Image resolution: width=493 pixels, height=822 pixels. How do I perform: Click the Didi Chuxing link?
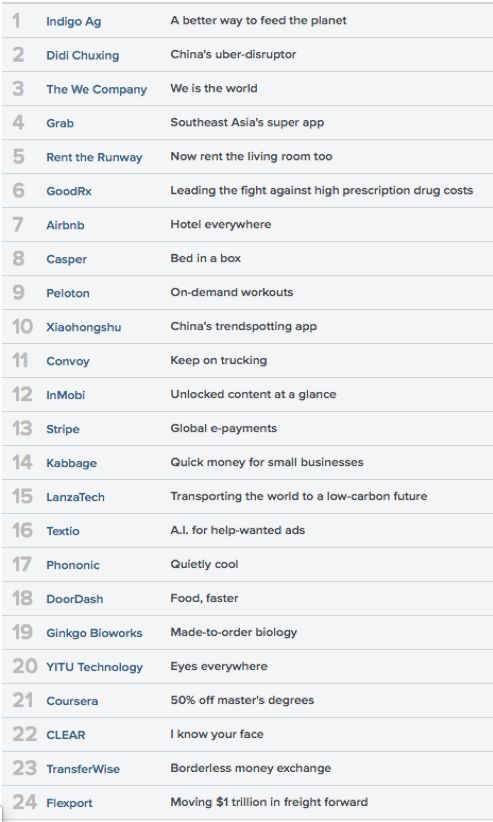point(82,55)
